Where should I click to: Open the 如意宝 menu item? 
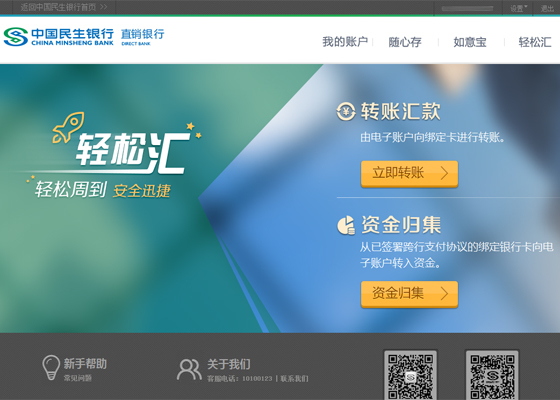point(470,42)
